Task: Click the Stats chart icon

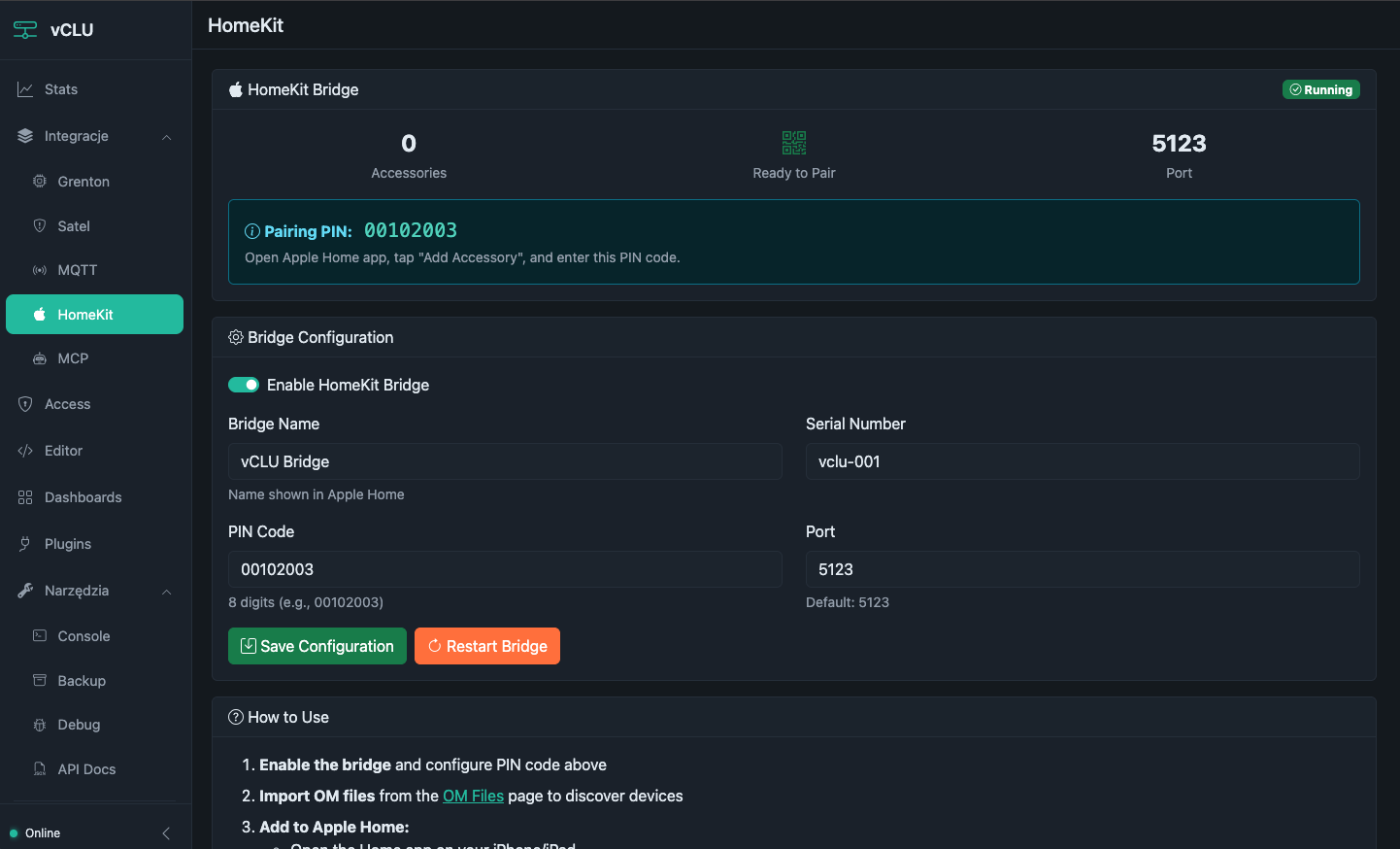Action: pyautogui.click(x=25, y=89)
